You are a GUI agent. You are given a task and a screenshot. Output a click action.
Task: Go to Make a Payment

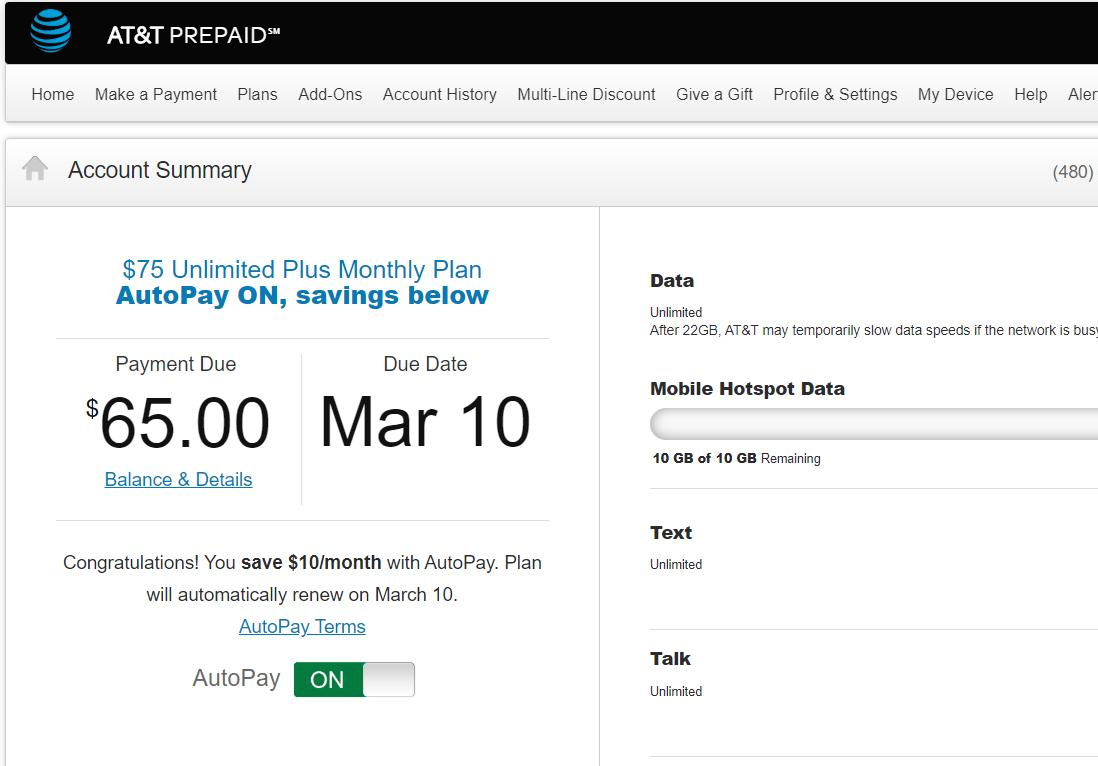click(x=155, y=95)
